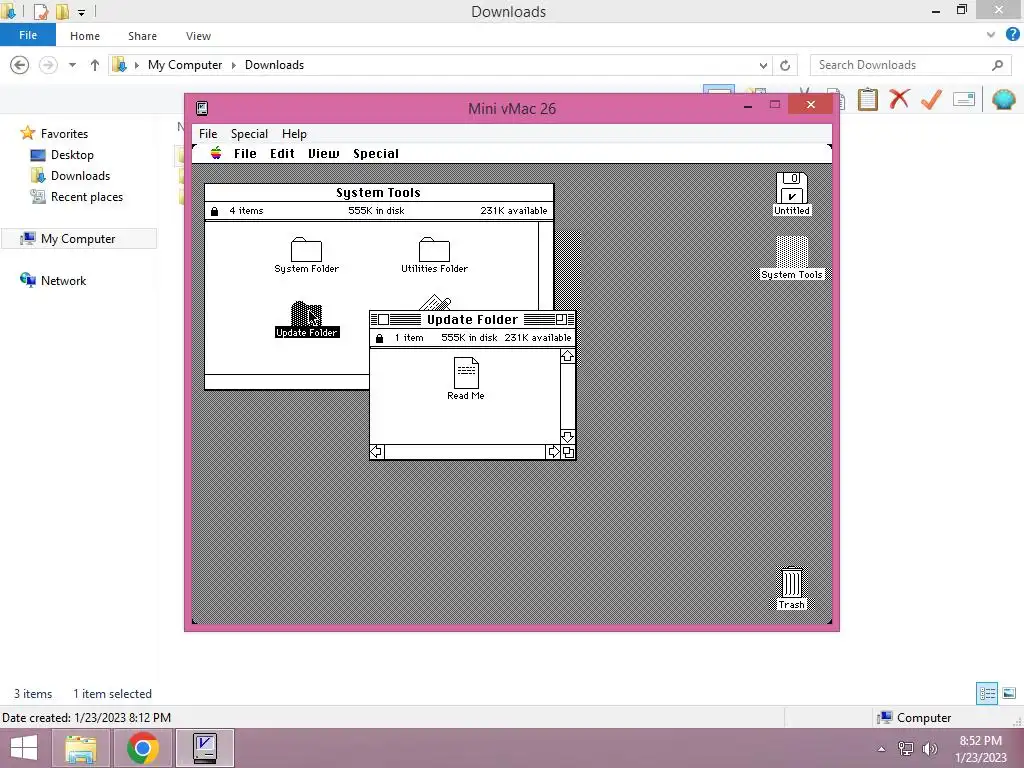Viewport: 1024px width, 768px height.
Task: Click the Update Folder scroll down arrow
Action: [568, 437]
